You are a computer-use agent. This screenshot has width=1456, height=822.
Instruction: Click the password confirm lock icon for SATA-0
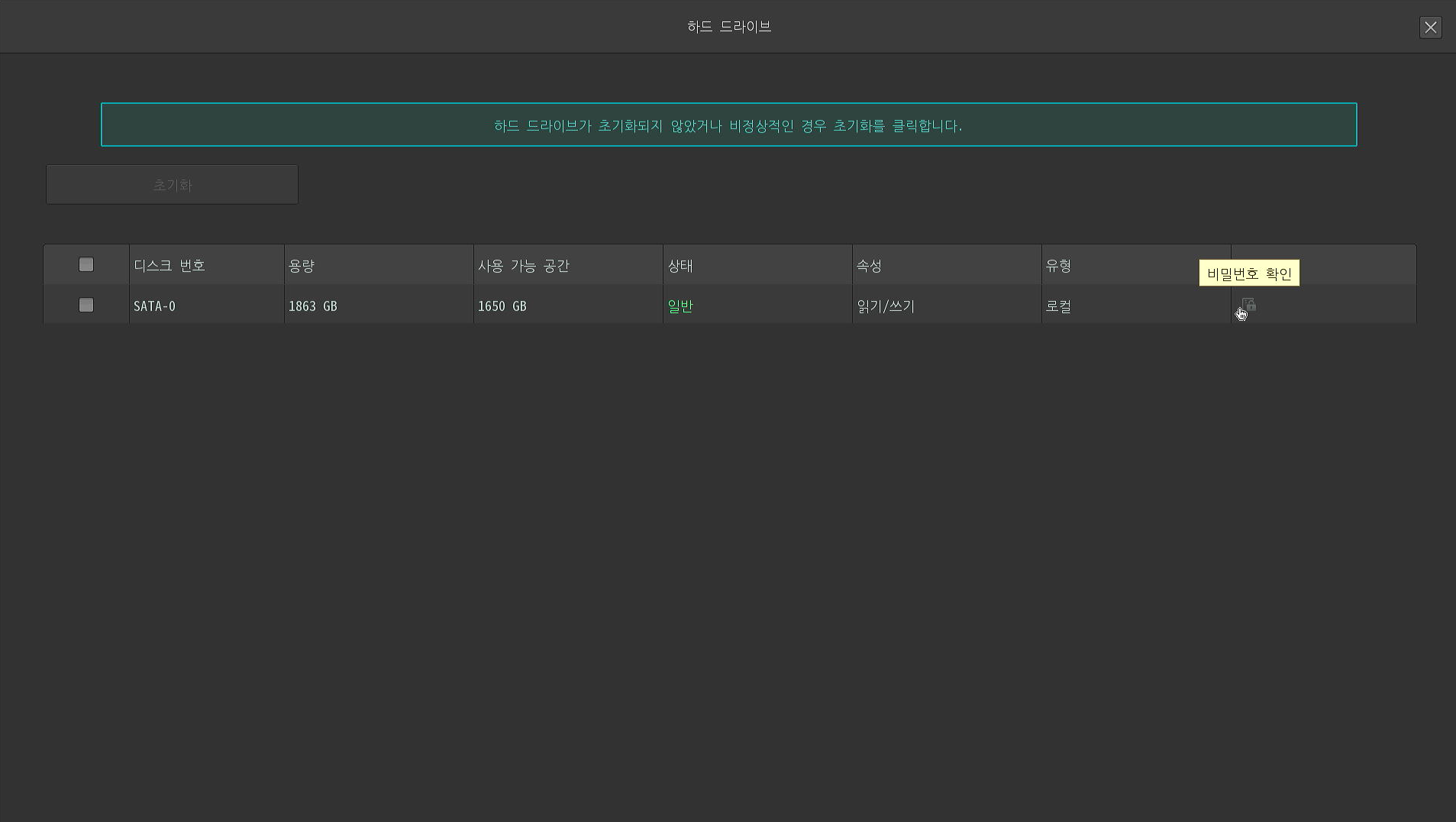(x=1248, y=305)
